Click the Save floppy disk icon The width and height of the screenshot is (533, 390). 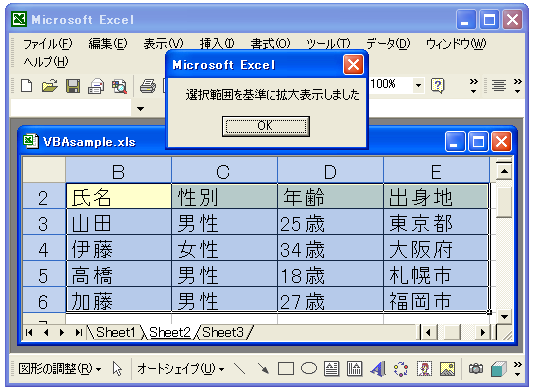click(73, 86)
